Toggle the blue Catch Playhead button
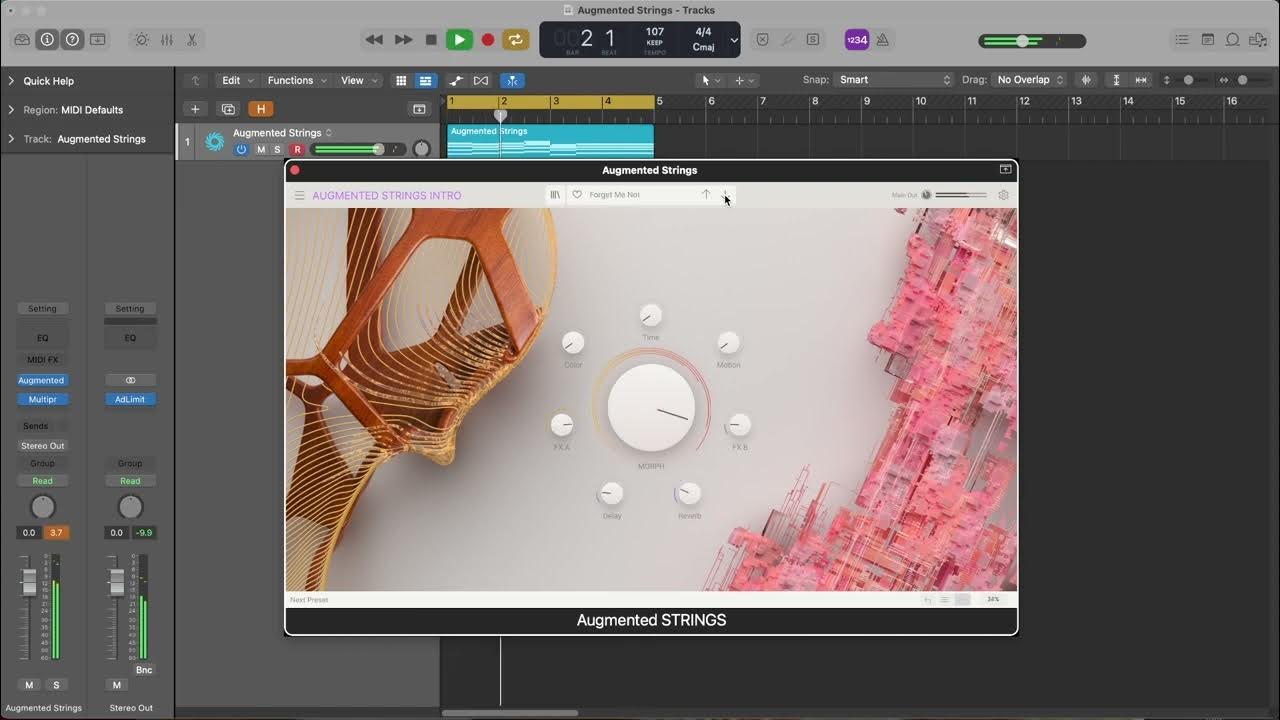 [514, 80]
